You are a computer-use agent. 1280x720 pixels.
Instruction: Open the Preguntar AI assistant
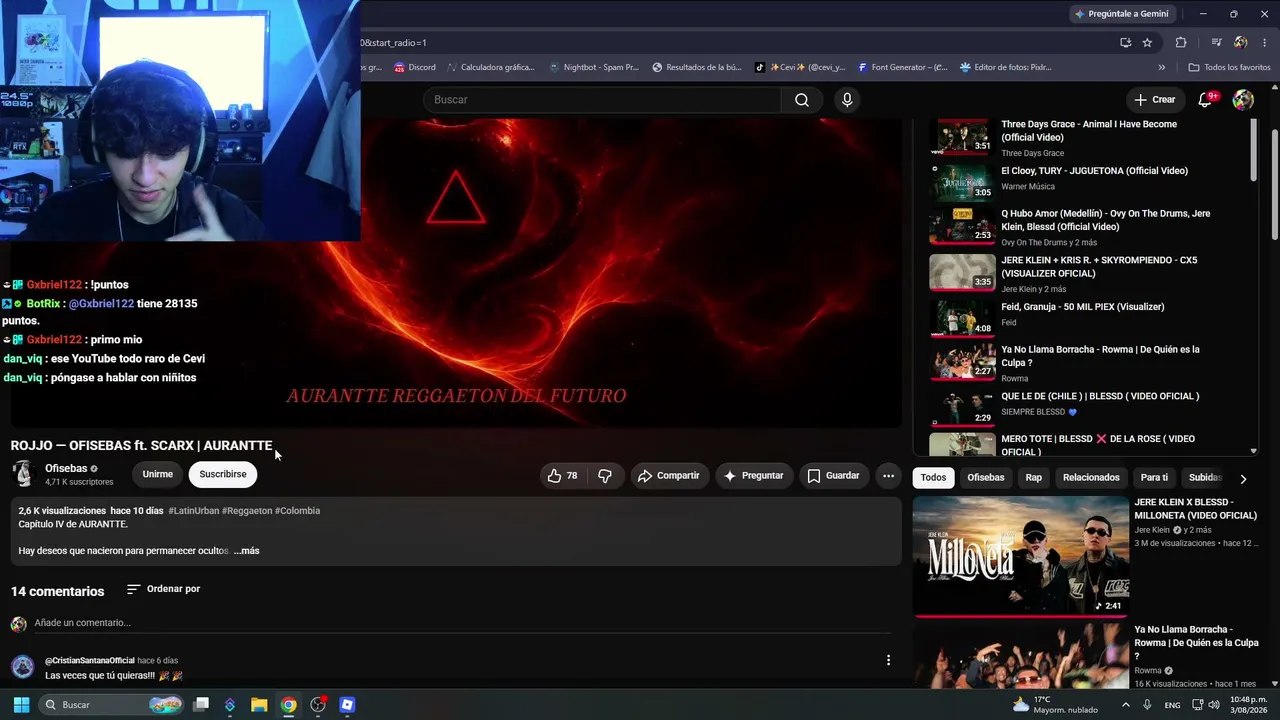(754, 476)
